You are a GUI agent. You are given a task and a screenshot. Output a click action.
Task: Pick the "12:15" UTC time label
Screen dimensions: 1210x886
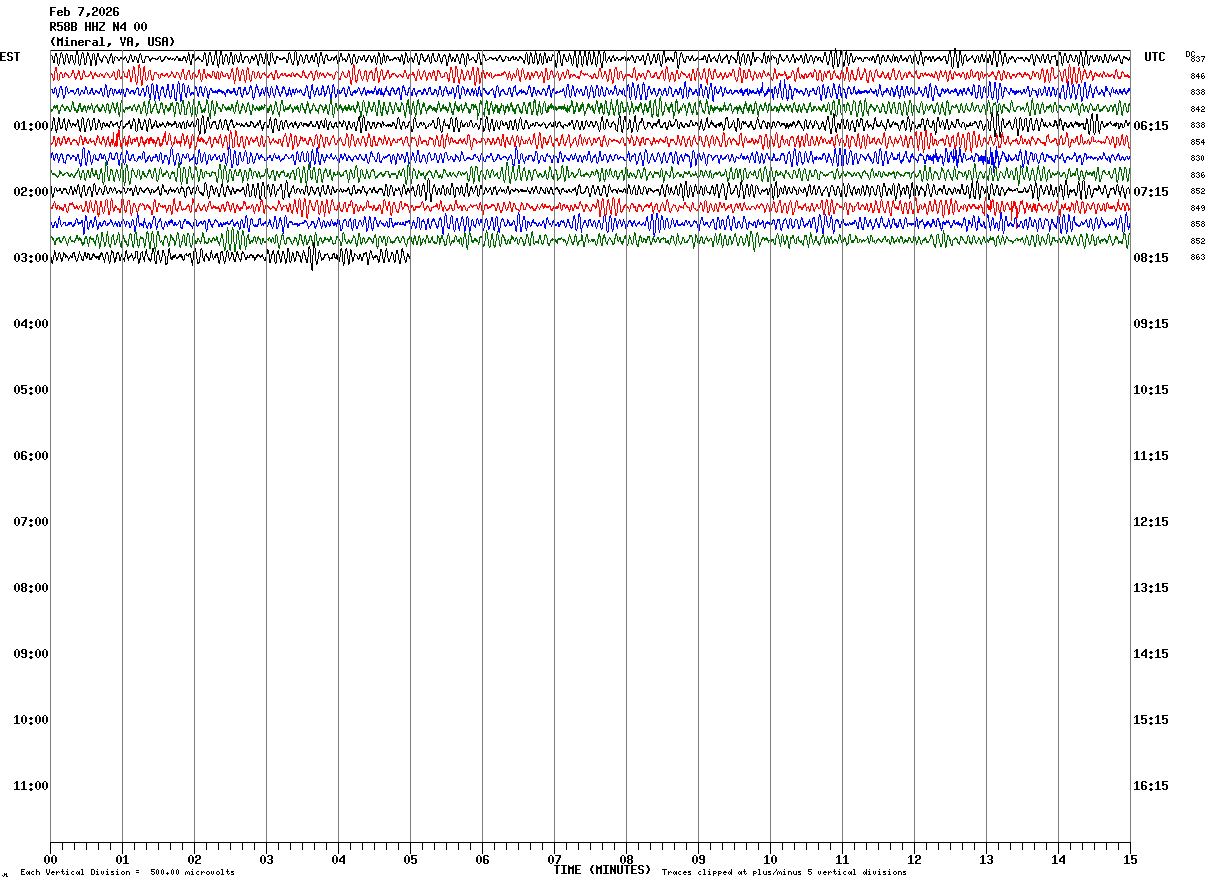point(1151,522)
